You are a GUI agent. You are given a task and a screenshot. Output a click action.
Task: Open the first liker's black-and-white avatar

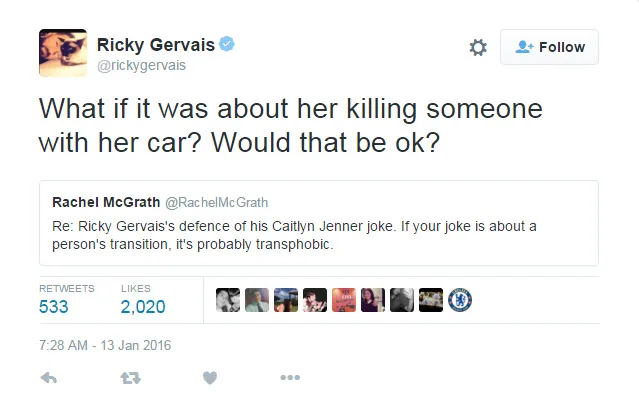tap(228, 300)
